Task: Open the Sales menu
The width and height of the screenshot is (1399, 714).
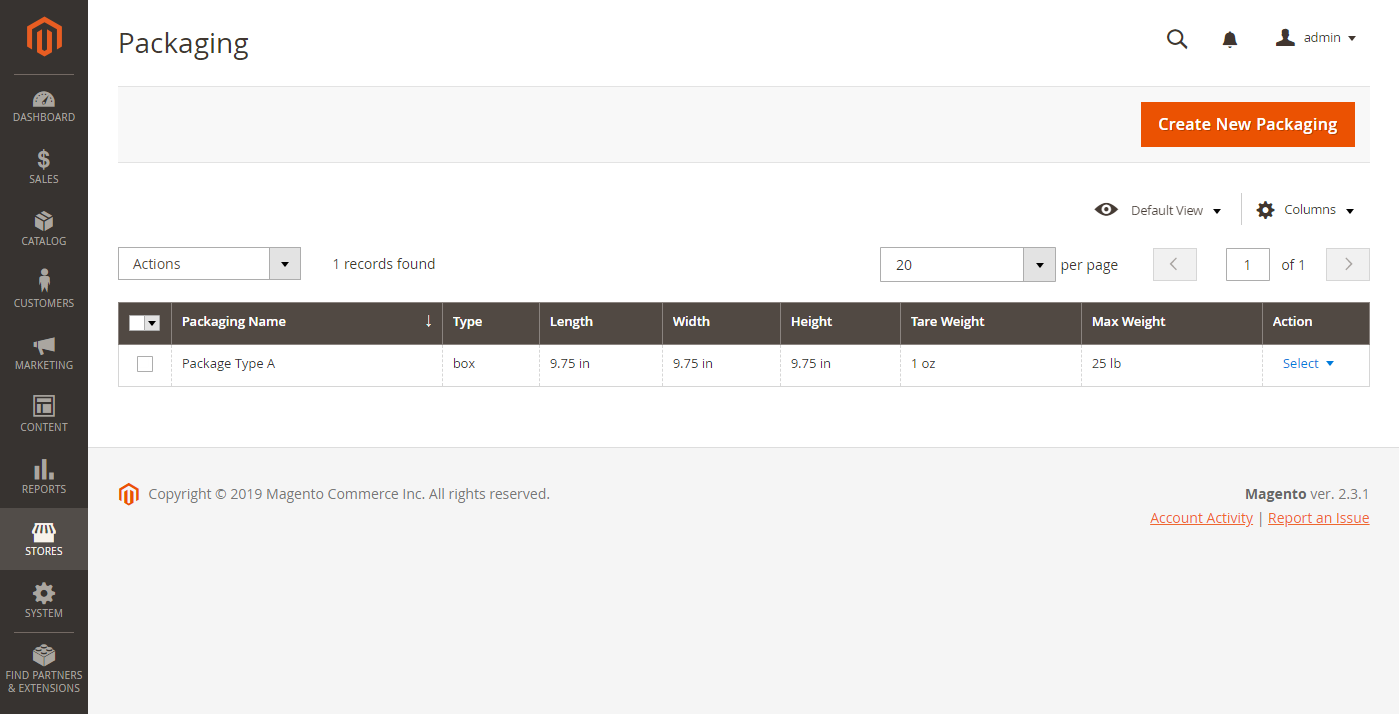Action: pos(44,168)
